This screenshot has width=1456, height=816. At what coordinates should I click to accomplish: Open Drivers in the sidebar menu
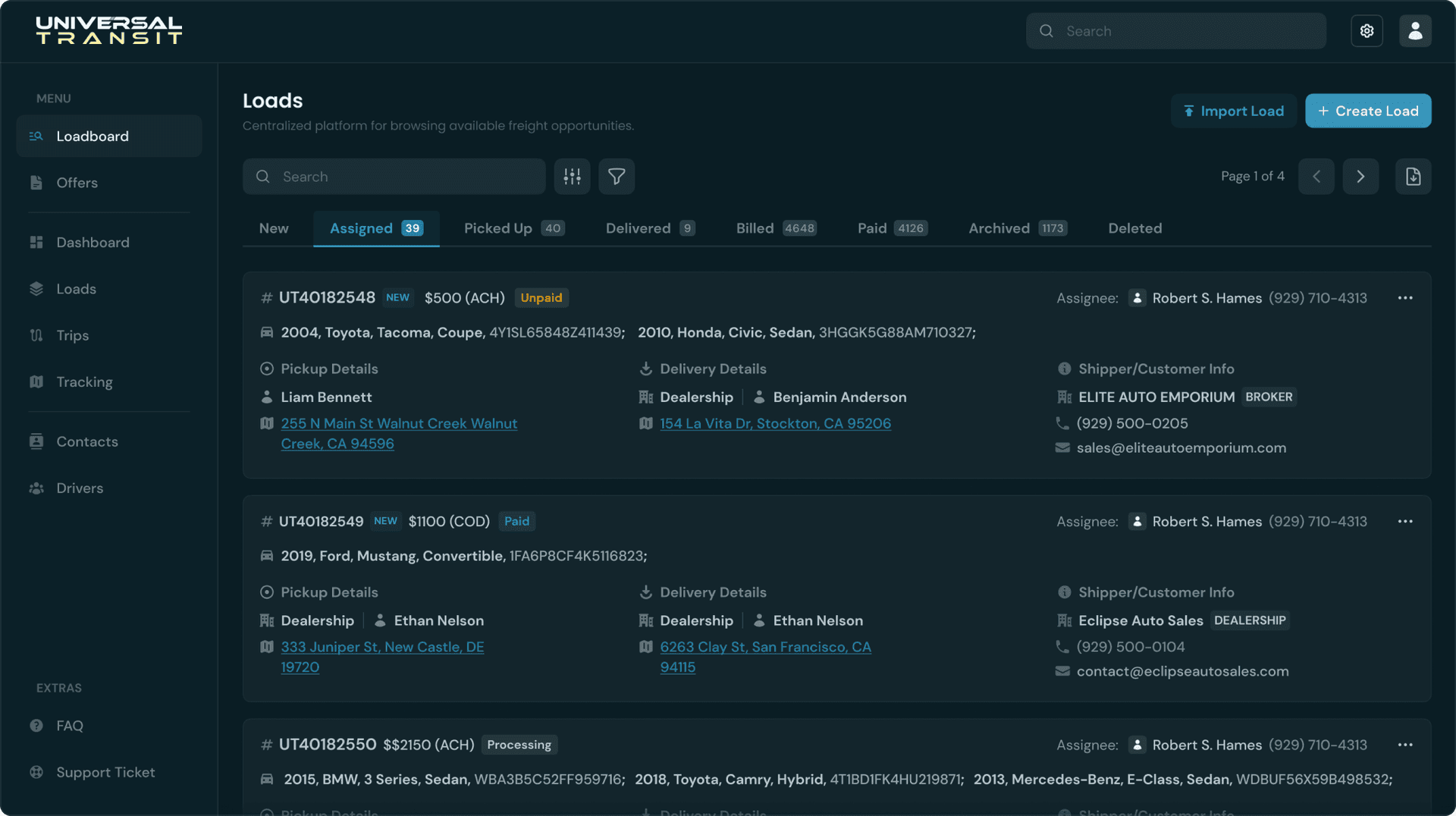tap(80, 488)
